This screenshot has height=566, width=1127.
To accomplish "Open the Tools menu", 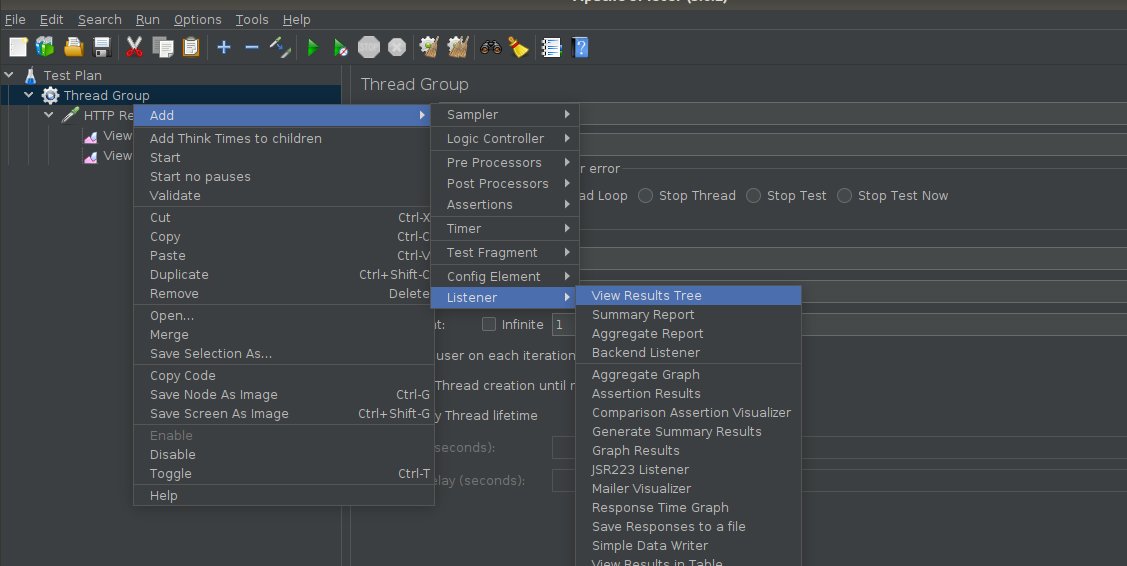I will (252, 19).
